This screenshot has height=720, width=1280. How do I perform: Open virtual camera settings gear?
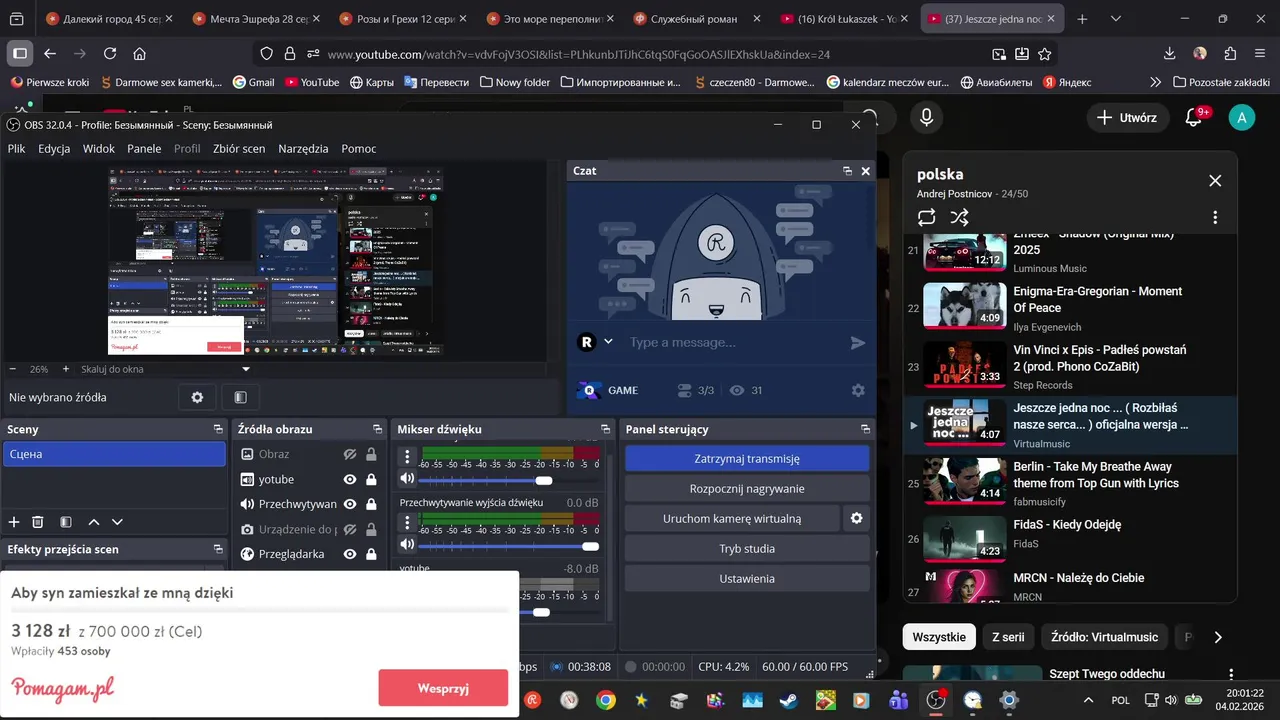[856, 518]
